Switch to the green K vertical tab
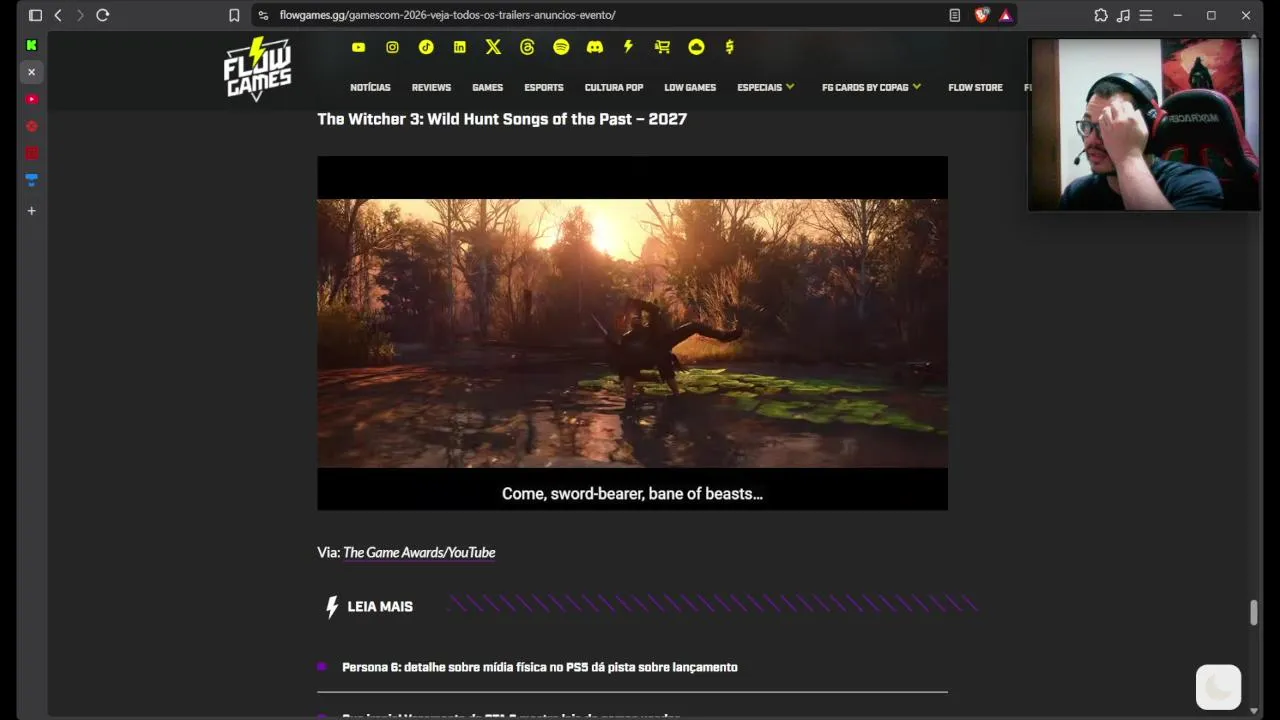Screen dimensions: 1280x720 [x=31, y=45]
